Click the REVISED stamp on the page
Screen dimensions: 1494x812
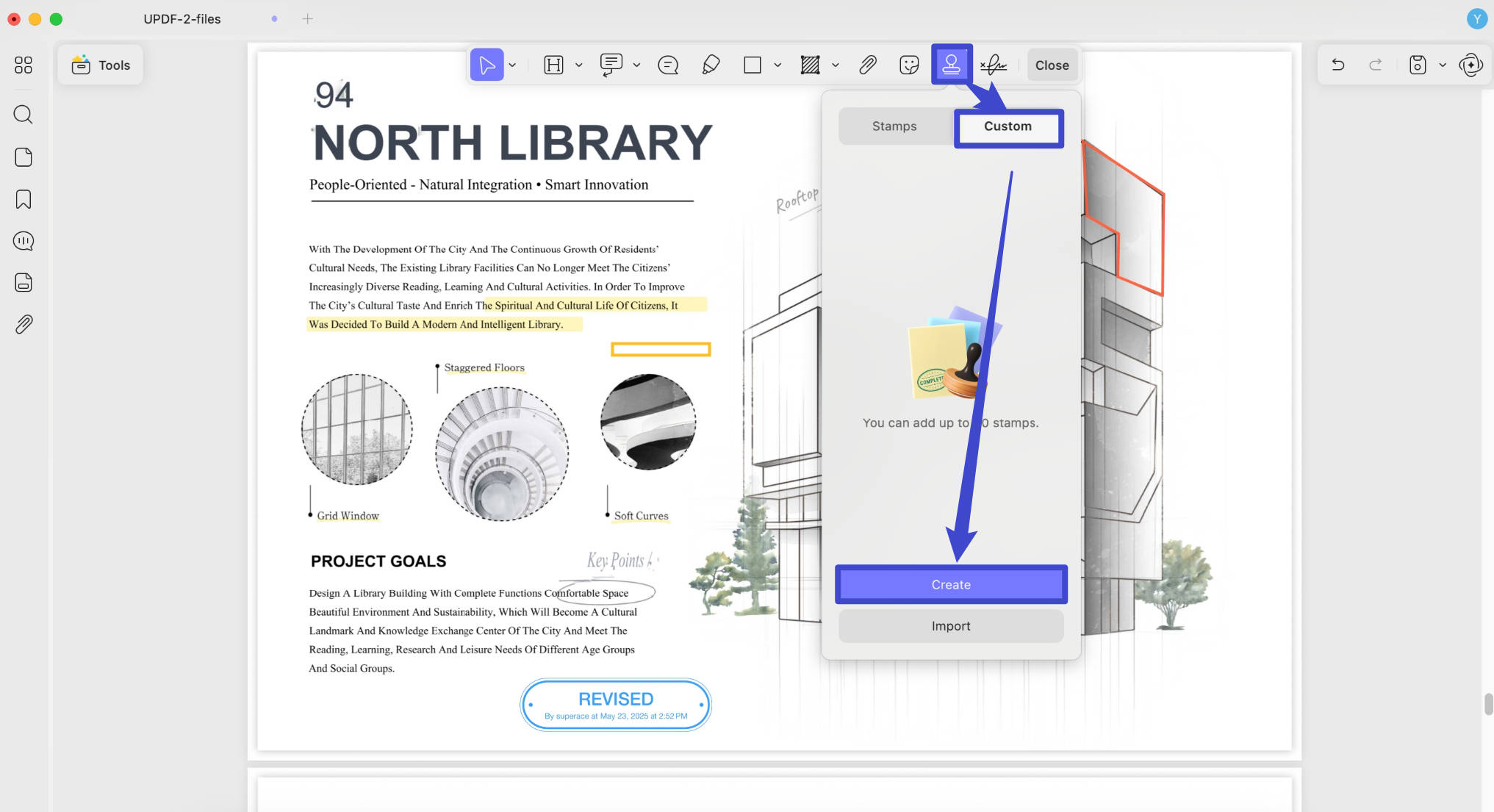tap(616, 704)
